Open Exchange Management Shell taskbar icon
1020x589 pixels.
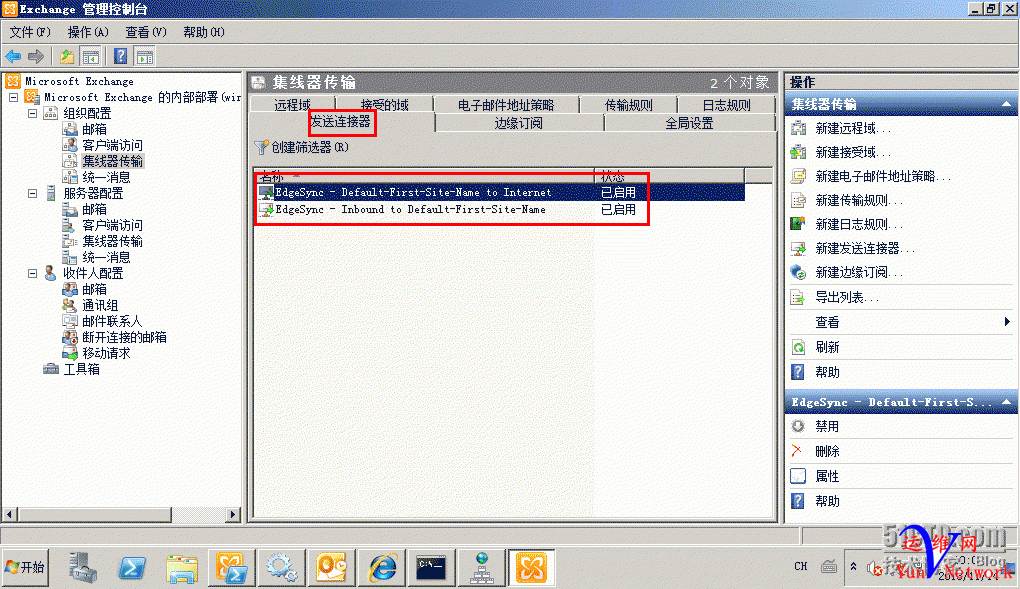point(232,568)
